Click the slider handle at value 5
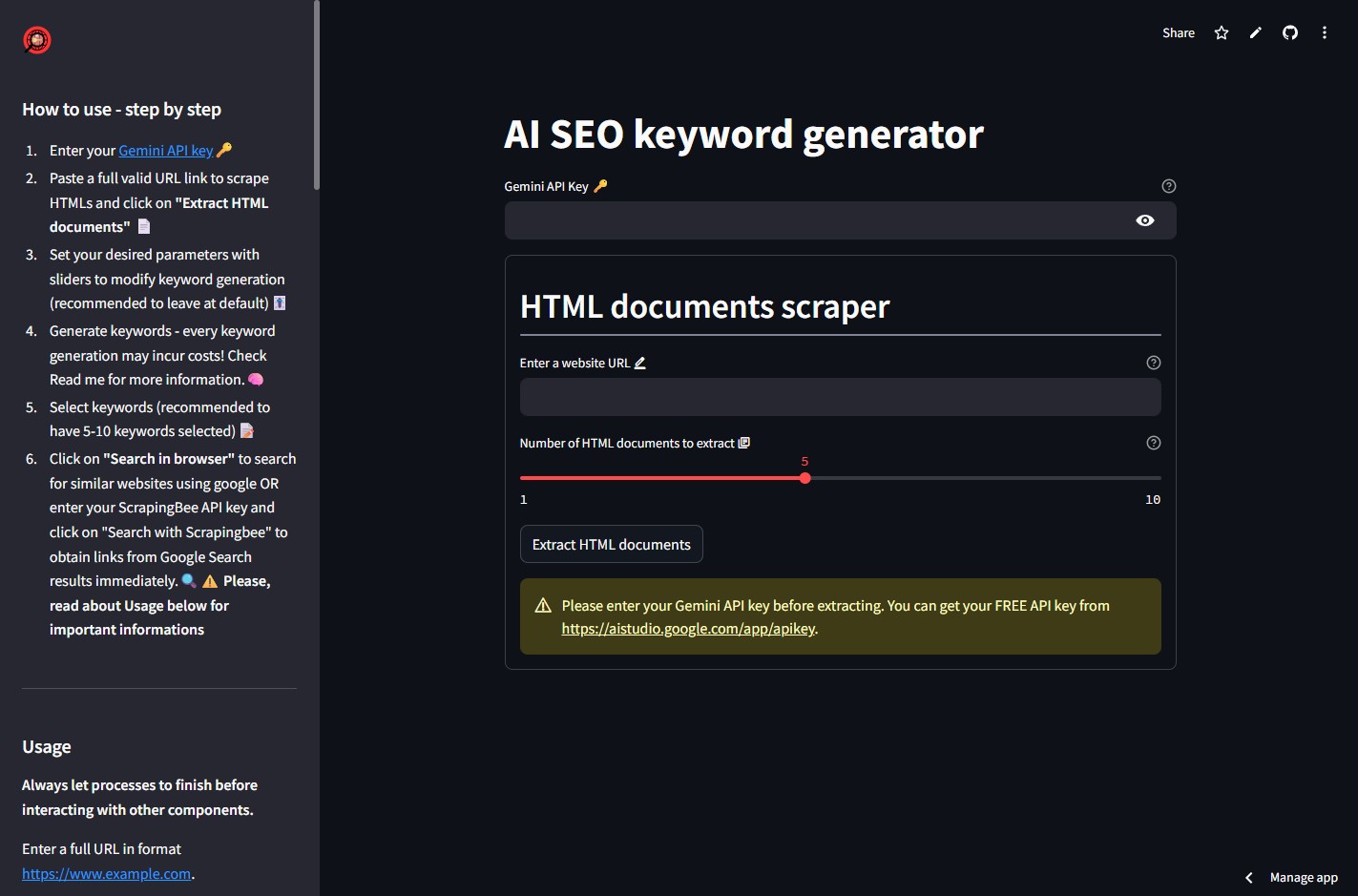The height and width of the screenshot is (896, 1358). (x=805, y=478)
